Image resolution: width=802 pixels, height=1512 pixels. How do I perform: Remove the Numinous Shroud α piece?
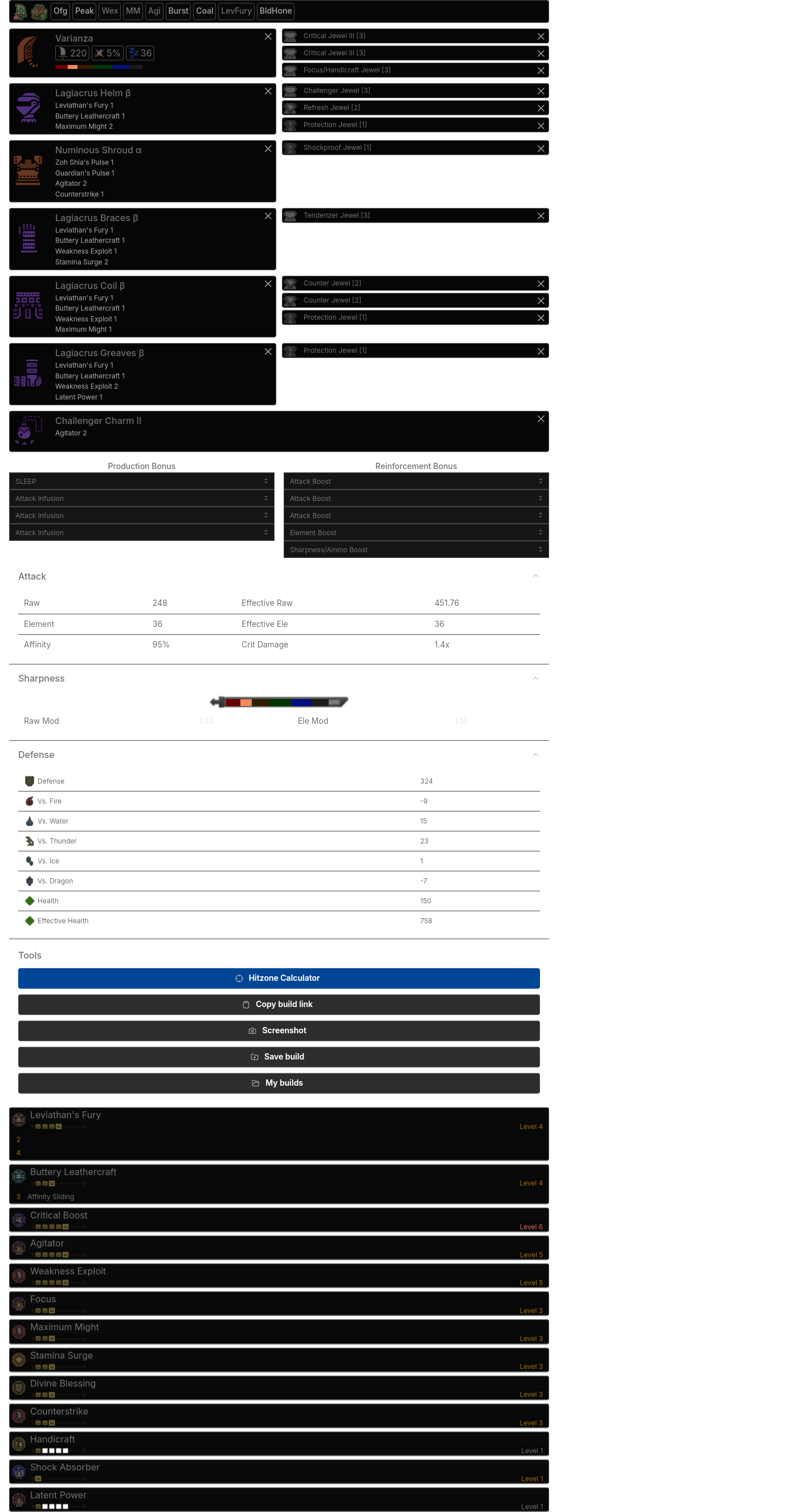coord(268,149)
